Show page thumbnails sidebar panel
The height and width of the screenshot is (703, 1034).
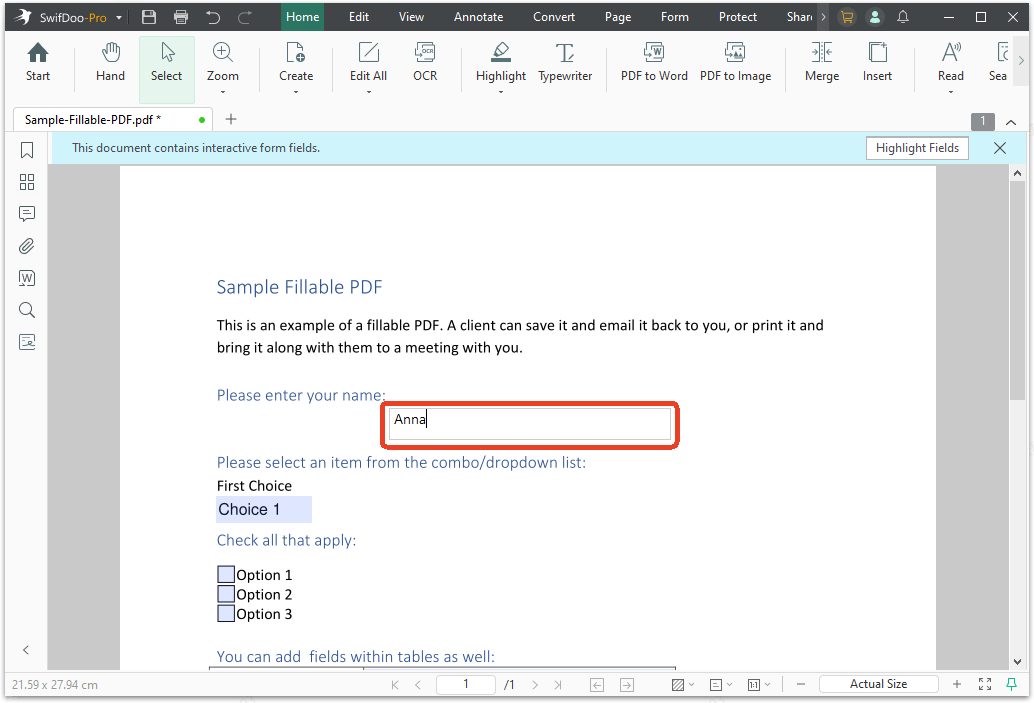pyautogui.click(x=27, y=182)
